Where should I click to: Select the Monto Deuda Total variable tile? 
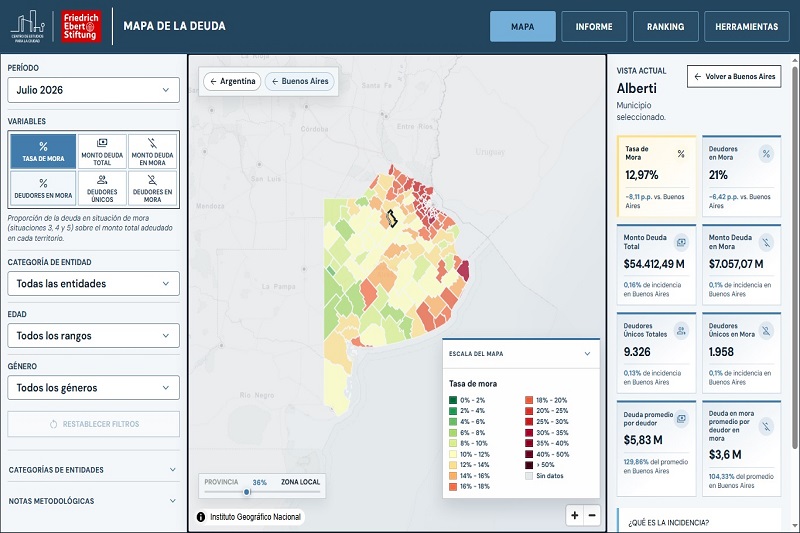pyautogui.click(x=102, y=151)
